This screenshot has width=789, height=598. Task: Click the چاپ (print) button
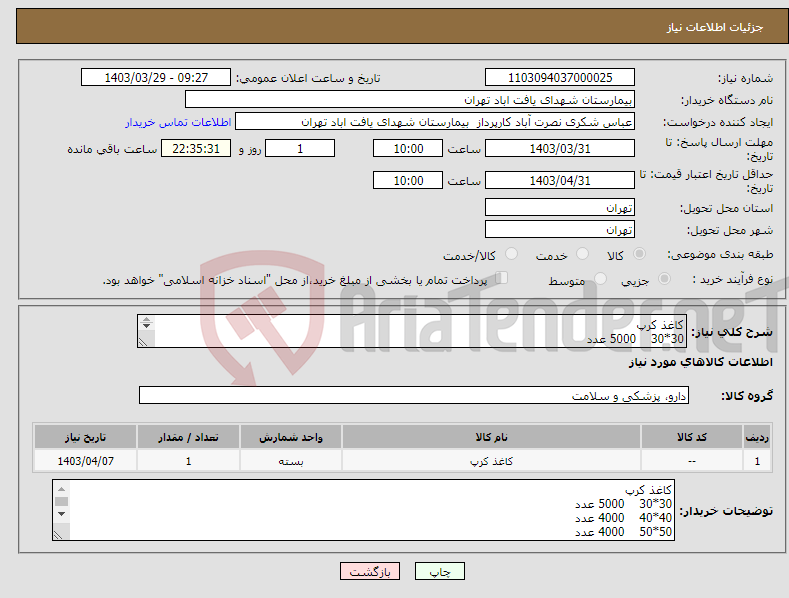point(439,571)
